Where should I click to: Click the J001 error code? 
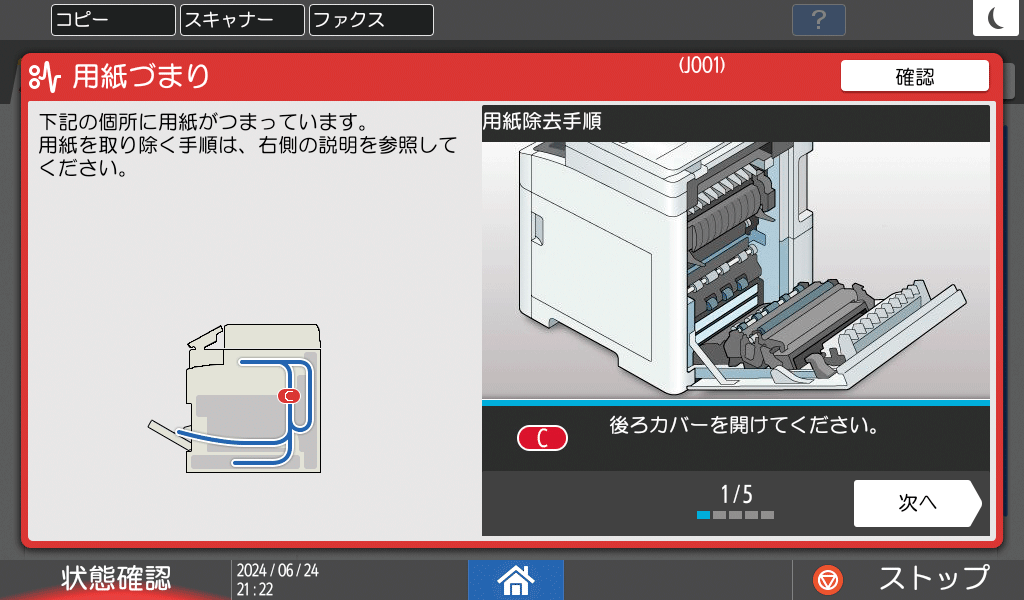[x=701, y=66]
